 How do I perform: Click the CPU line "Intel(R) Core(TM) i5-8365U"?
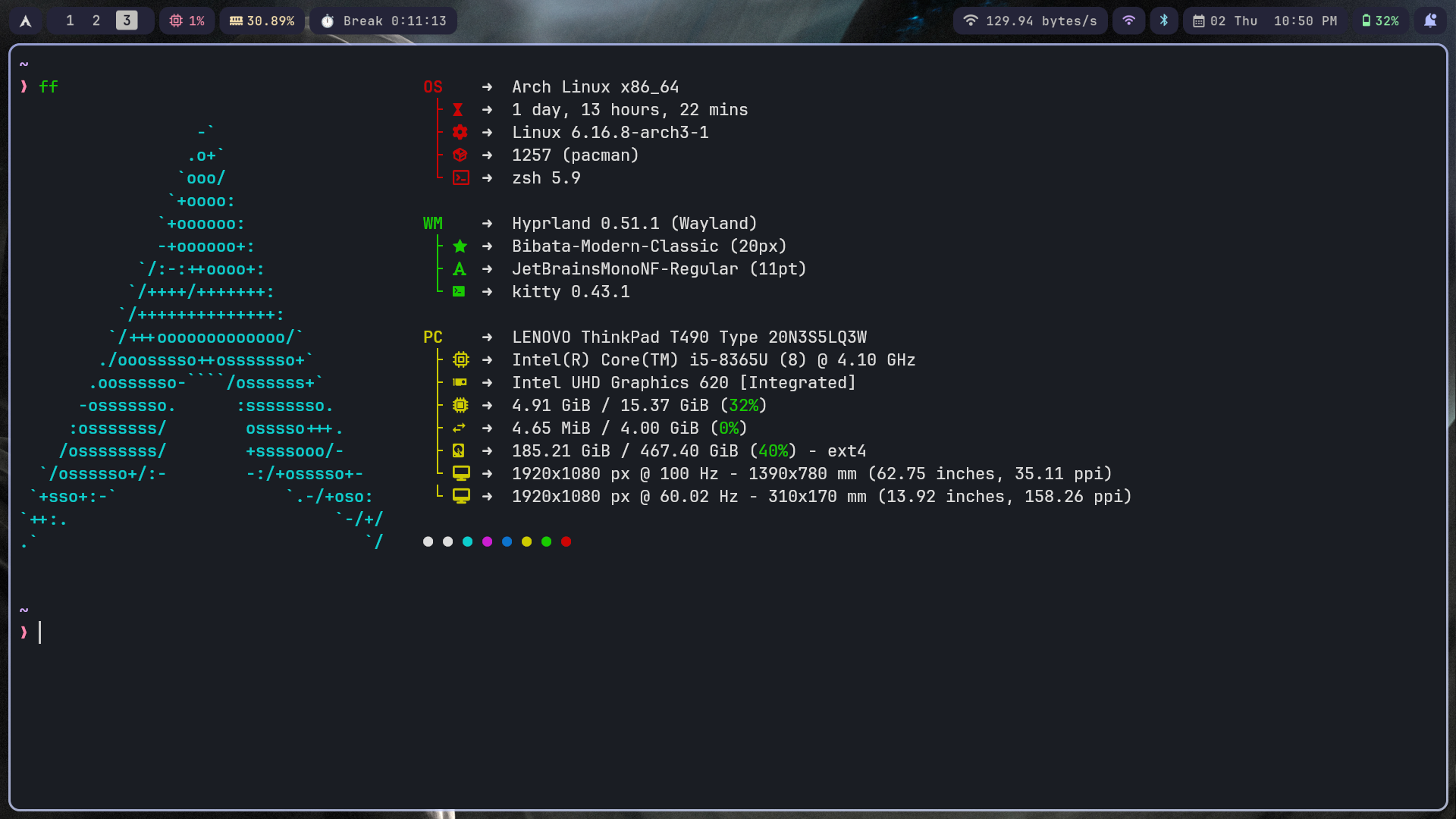[640, 360]
